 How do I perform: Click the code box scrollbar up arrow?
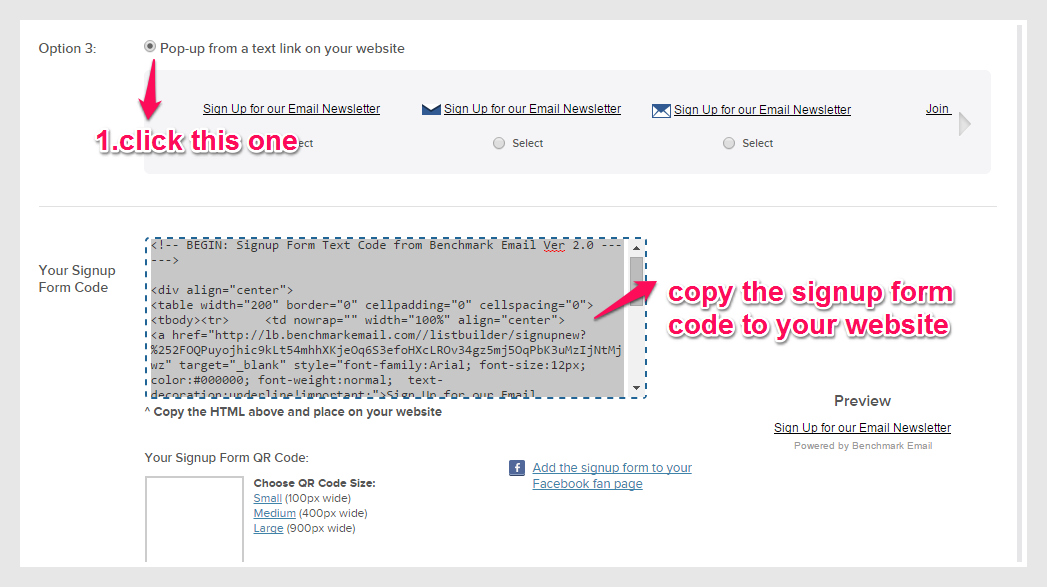636,247
